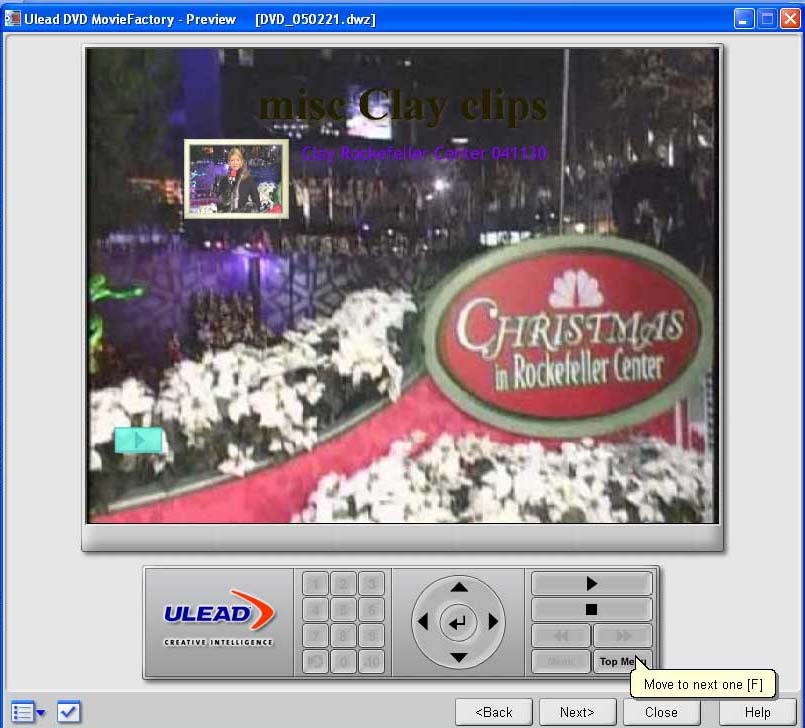
Task: Click the 'misc Clay clips' menu heading
Action: click(403, 106)
